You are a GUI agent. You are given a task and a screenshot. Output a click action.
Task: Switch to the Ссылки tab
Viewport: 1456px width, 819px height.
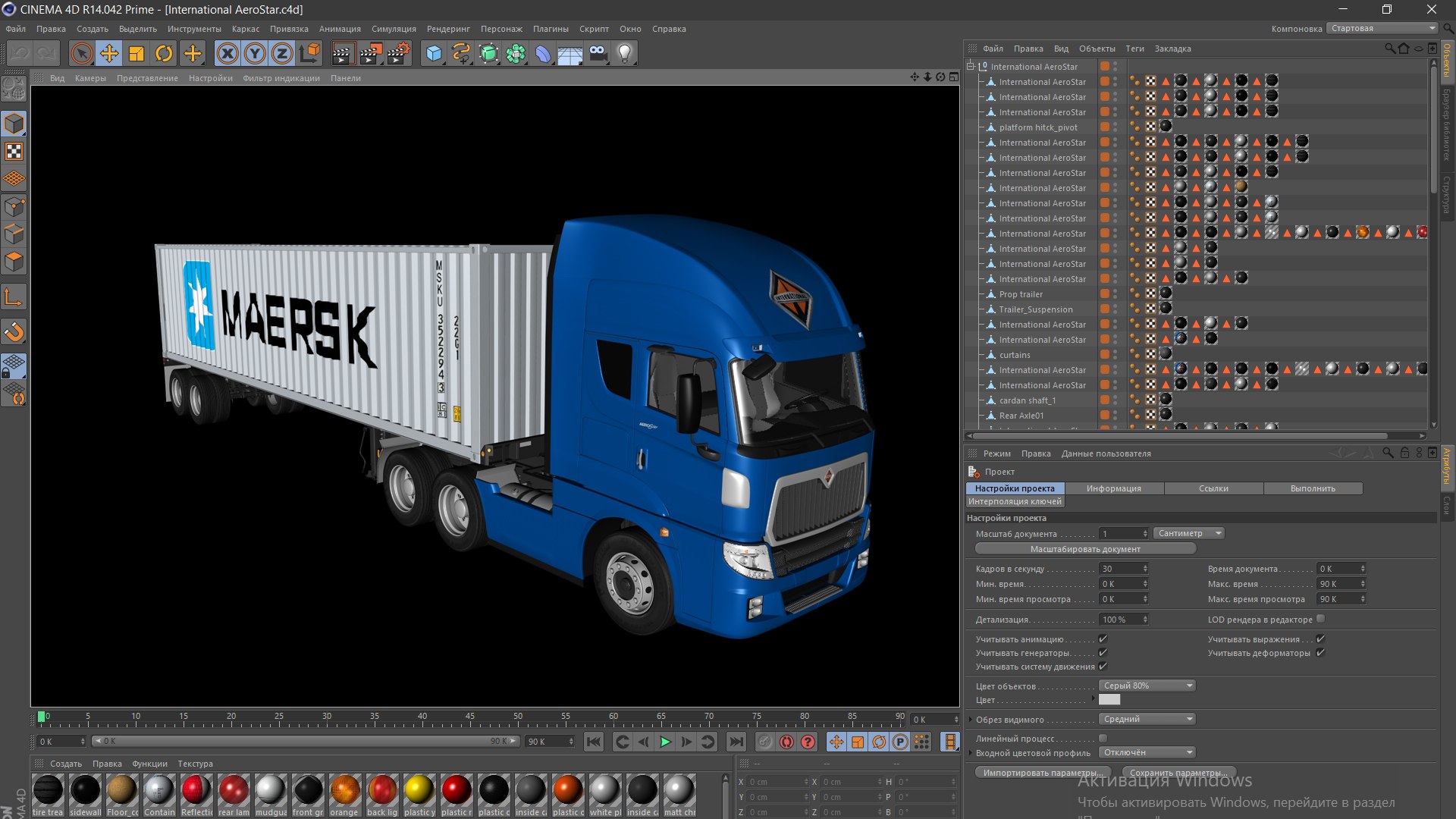click(x=1213, y=488)
